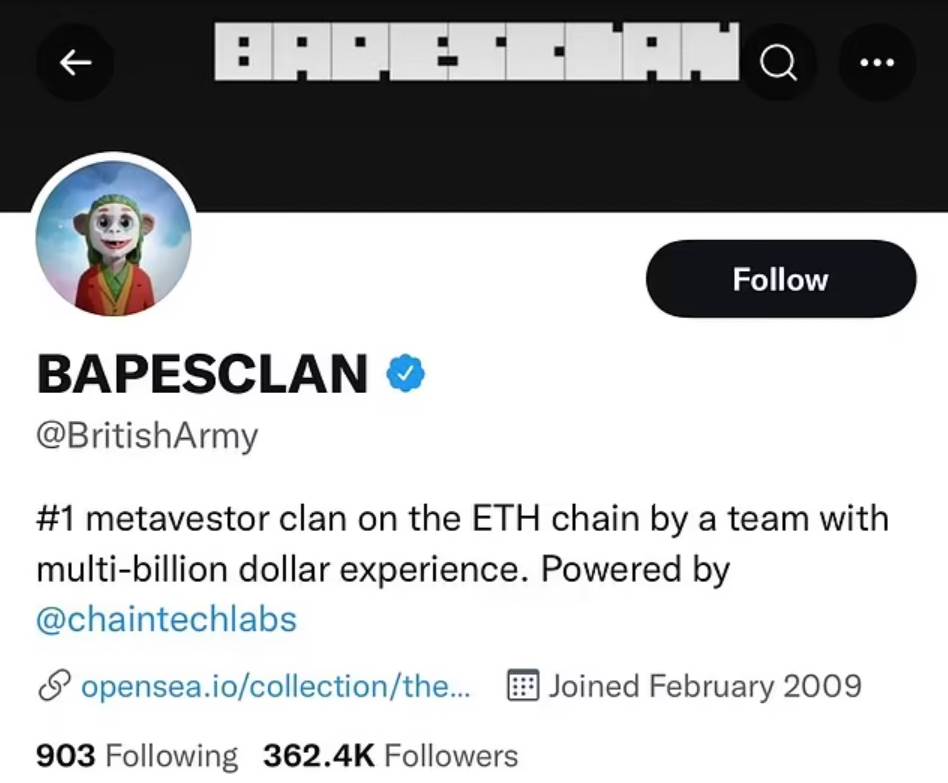View the 362.4K Followers list
The width and height of the screenshot is (948, 783).
point(390,755)
